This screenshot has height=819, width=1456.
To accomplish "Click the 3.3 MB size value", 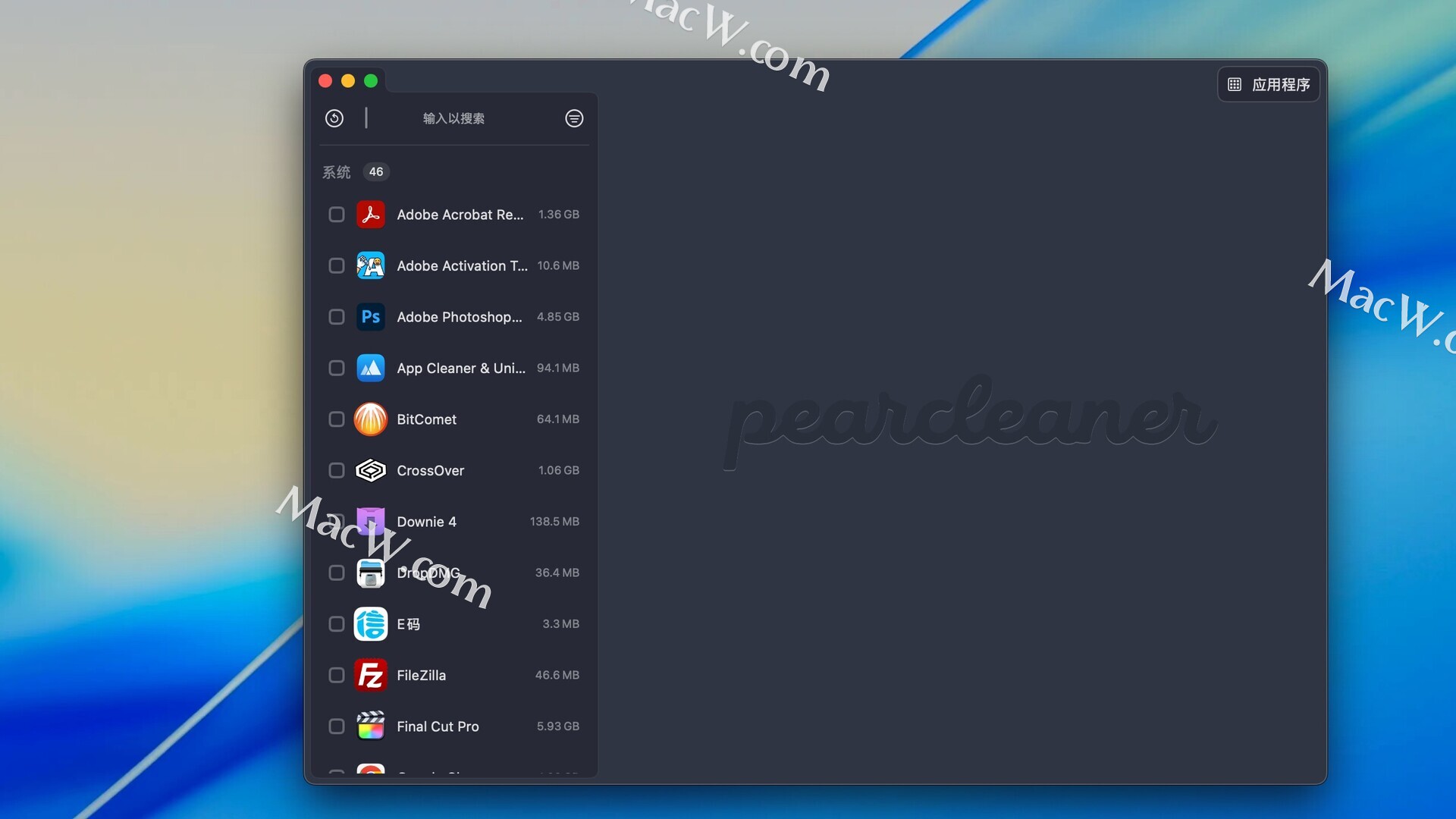I will pyautogui.click(x=561, y=624).
